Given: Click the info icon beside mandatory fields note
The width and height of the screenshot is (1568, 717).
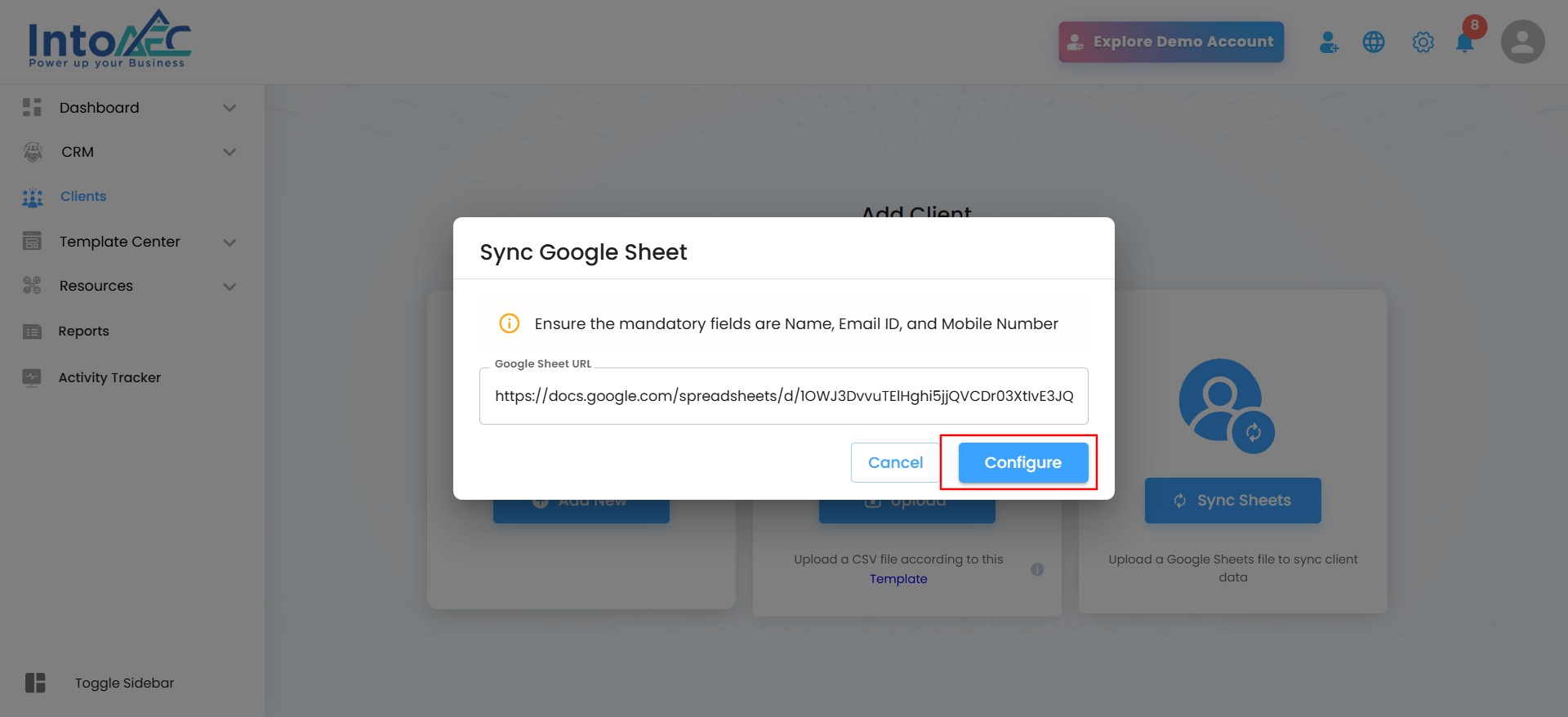Looking at the screenshot, I should click(510, 323).
